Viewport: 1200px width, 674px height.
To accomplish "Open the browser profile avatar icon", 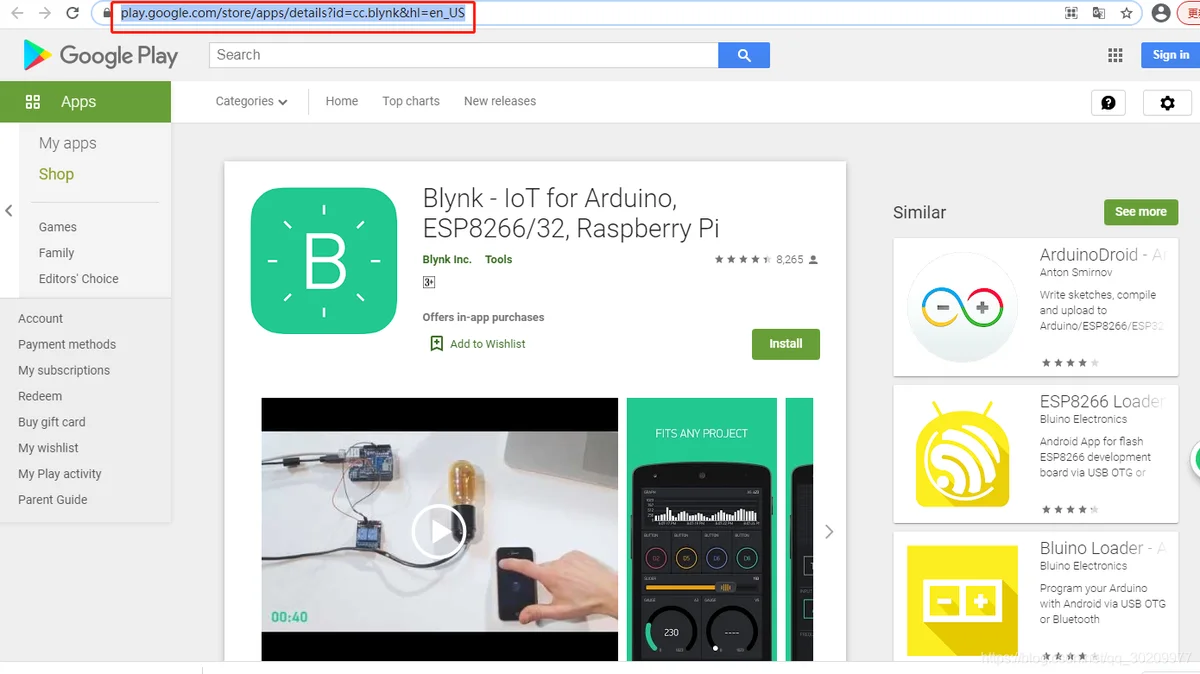I will tap(1160, 13).
